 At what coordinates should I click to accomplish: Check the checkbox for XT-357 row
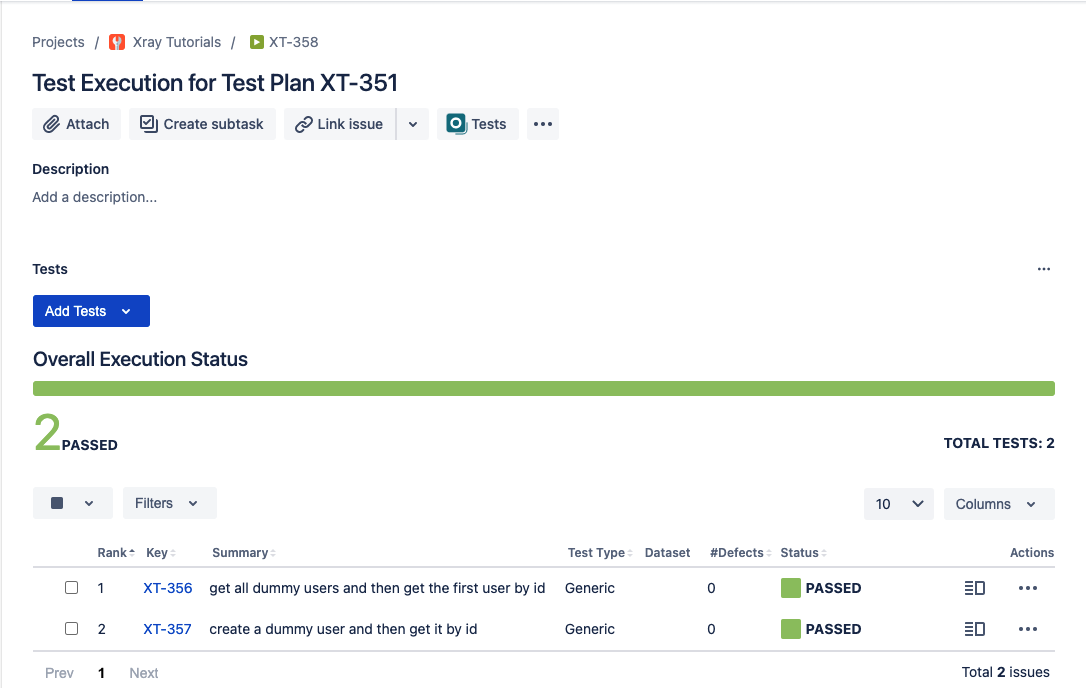(x=71, y=628)
